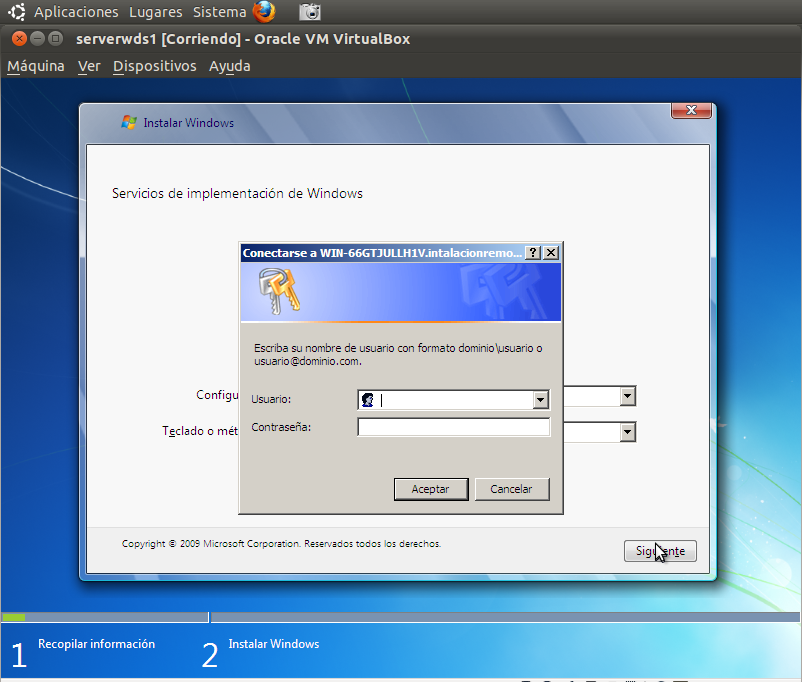Screen dimensions: 802x682
Task: Focus the Contraseña password field
Action: click(x=453, y=427)
